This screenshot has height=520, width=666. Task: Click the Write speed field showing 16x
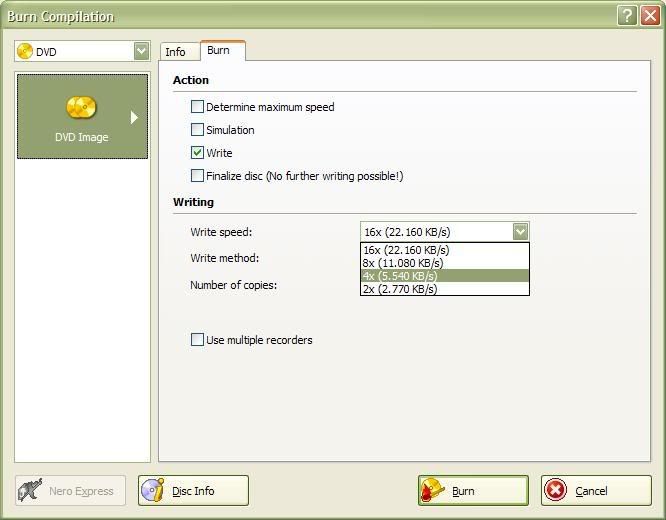click(x=445, y=232)
